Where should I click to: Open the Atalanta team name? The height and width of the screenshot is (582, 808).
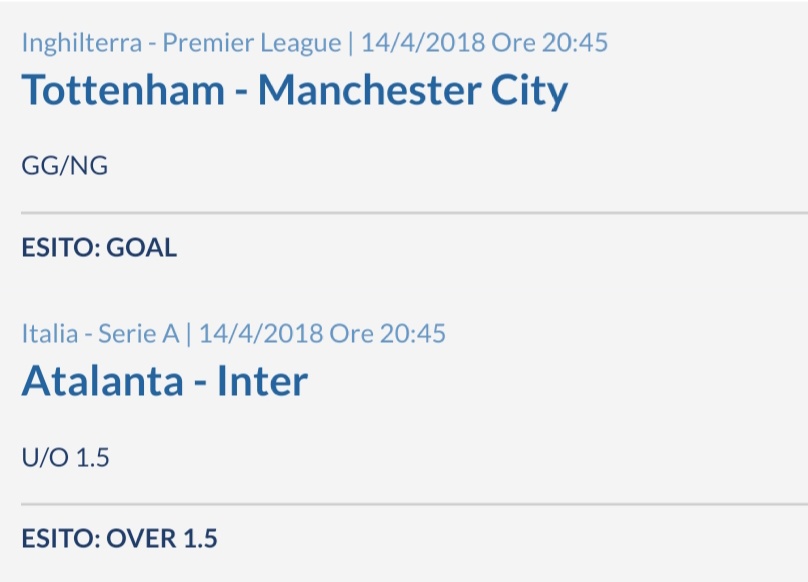103,381
